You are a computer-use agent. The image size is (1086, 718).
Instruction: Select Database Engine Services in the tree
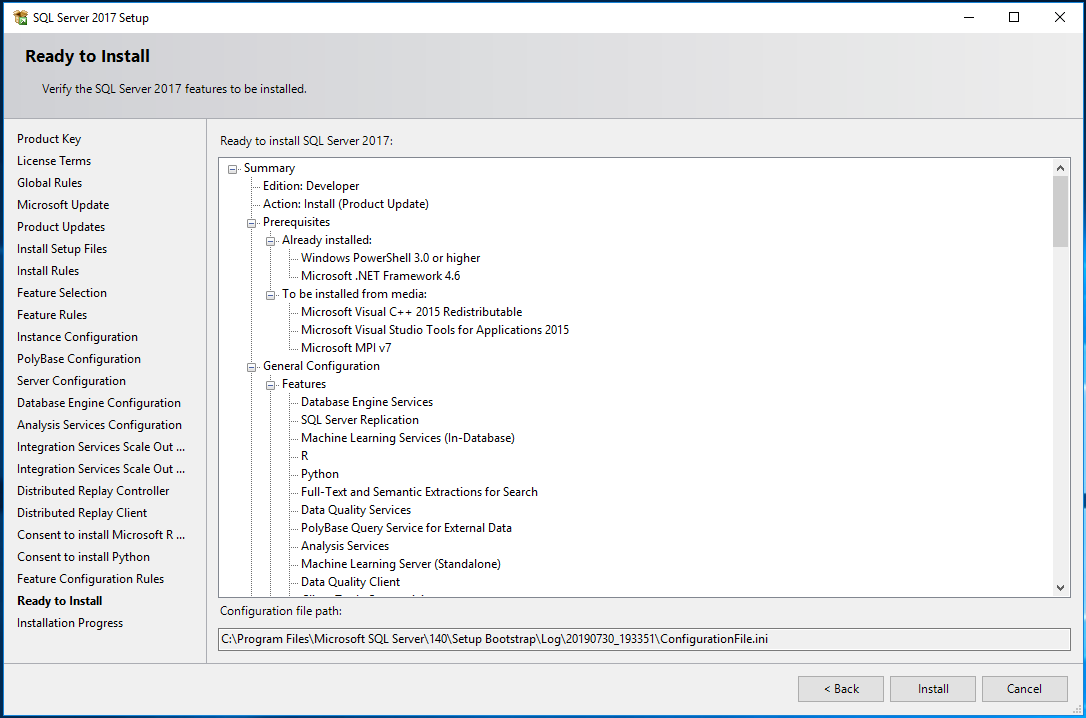(366, 402)
